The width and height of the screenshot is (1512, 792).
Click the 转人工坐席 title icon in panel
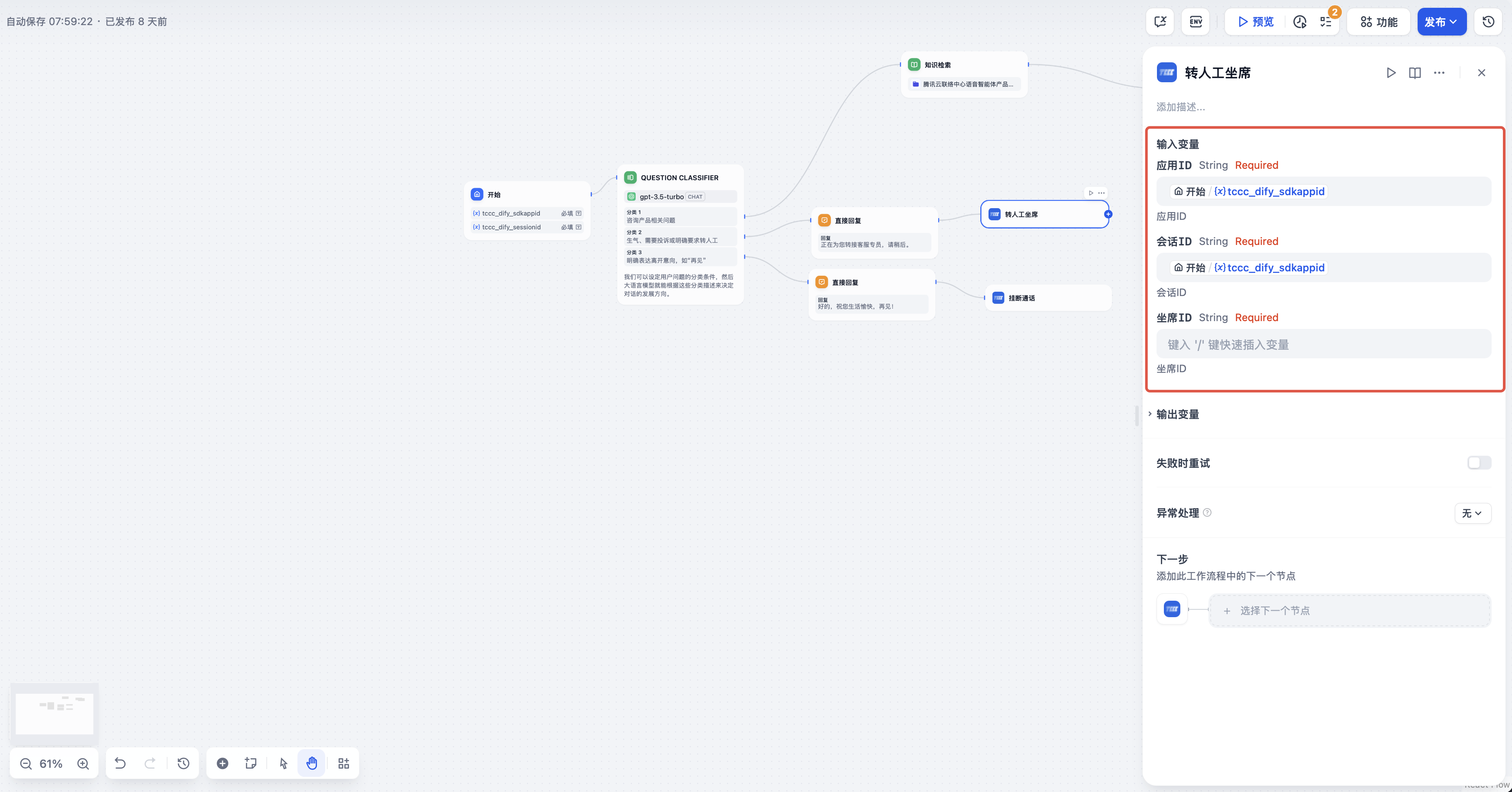(1167, 73)
